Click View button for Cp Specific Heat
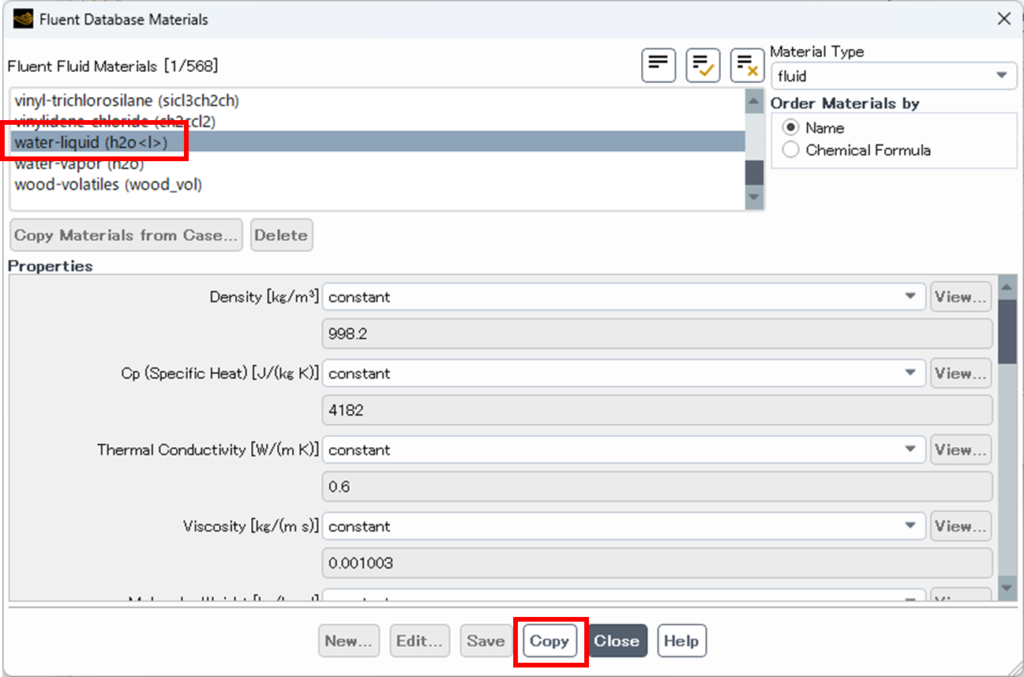1024x677 pixels. (961, 373)
